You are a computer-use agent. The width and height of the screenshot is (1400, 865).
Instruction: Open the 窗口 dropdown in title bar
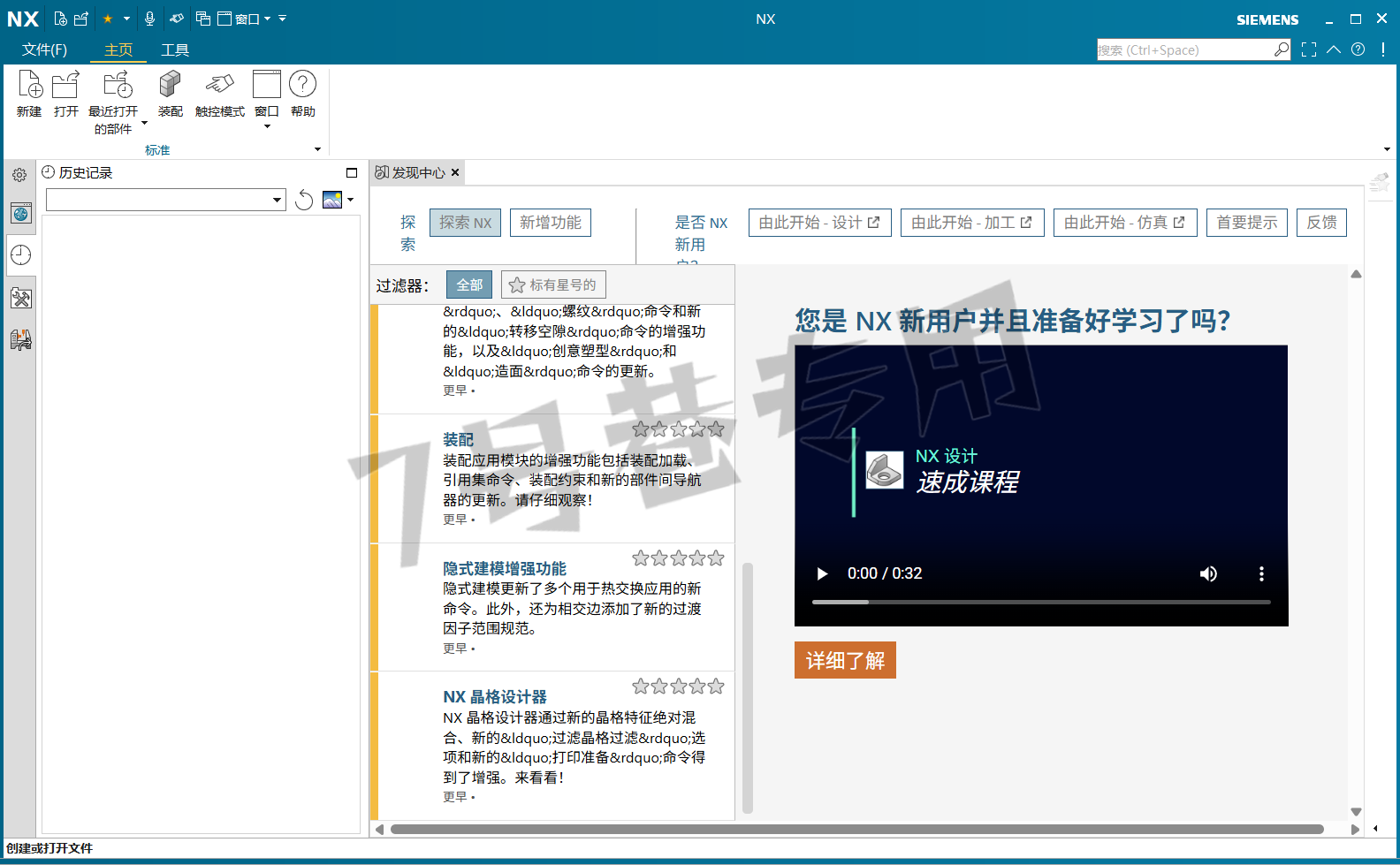click(x=245, y=19)
